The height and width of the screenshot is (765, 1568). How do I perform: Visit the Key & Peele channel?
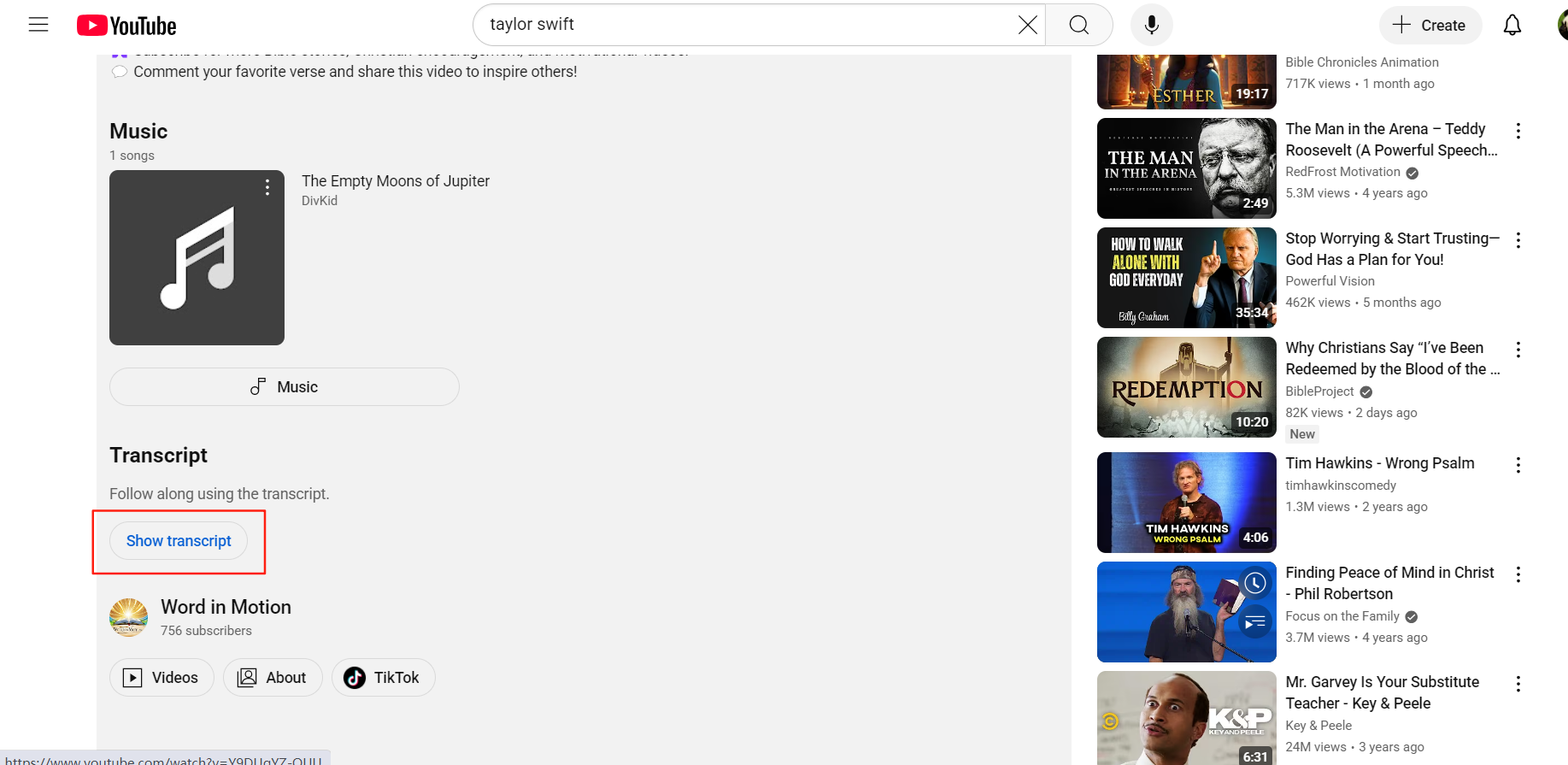pos(1318,726)
